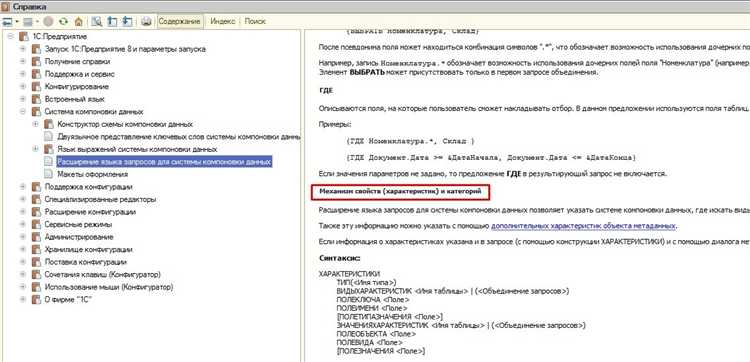
Task: Click the next topic toolbar icon
Action: (127, 22)
